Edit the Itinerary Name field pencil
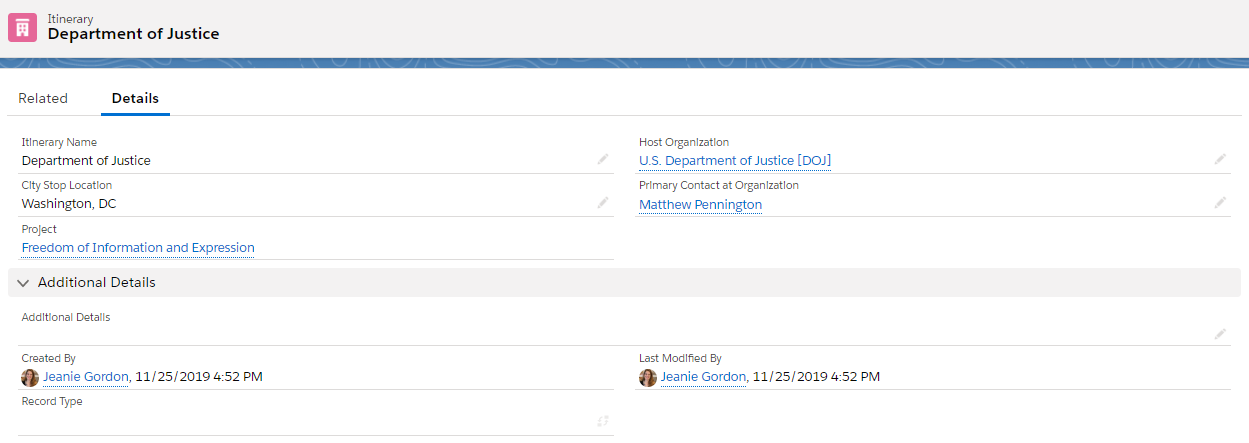The width and height of the screenshot is (1249, 443). [x=603, y=159]
